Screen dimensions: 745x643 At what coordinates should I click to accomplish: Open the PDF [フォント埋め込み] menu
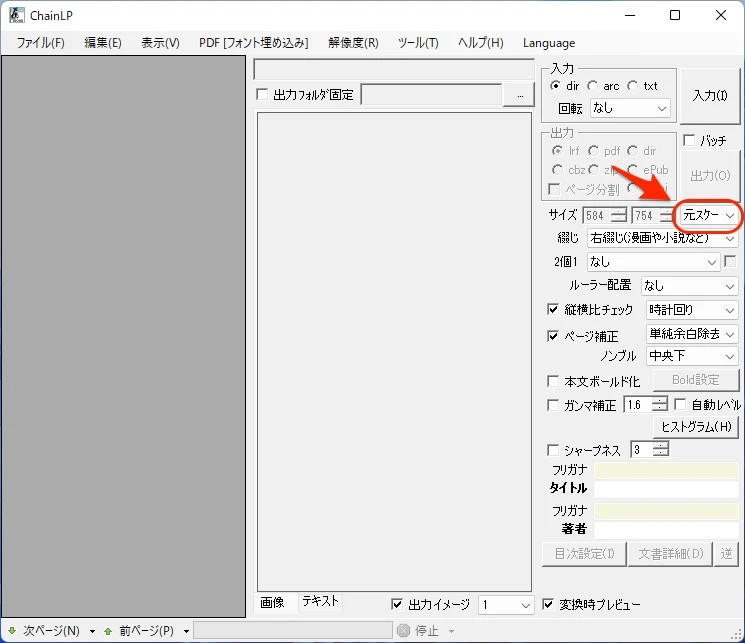(x=253, y=43)
